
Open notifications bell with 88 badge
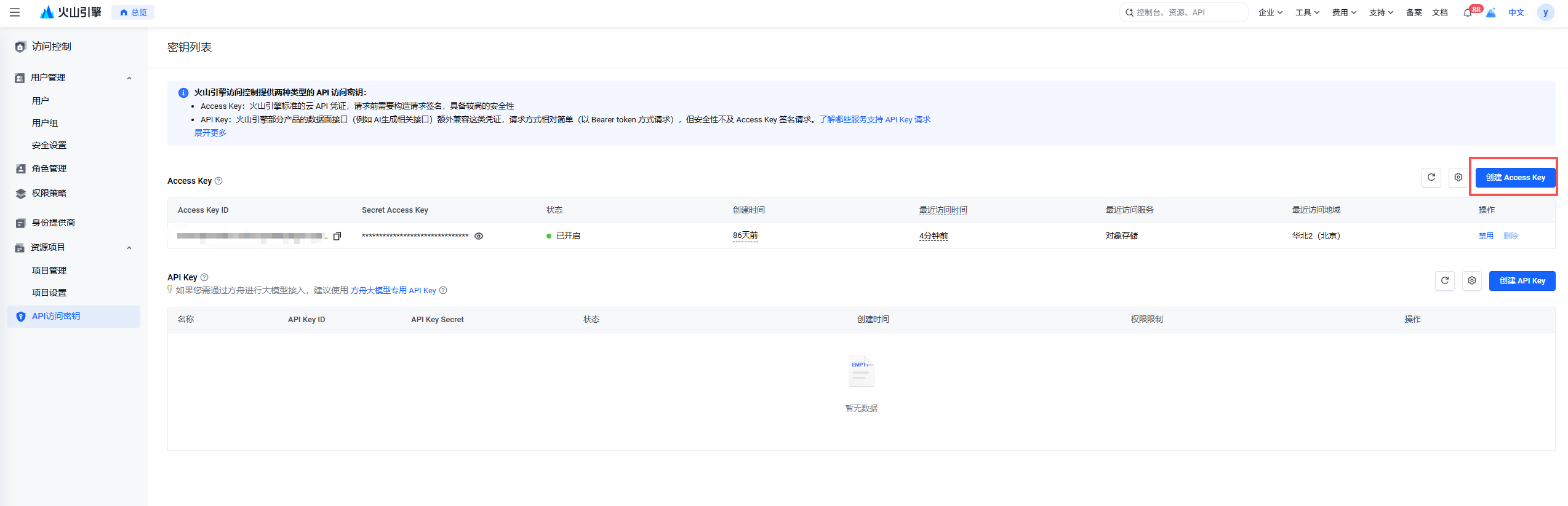(1469, 12)
